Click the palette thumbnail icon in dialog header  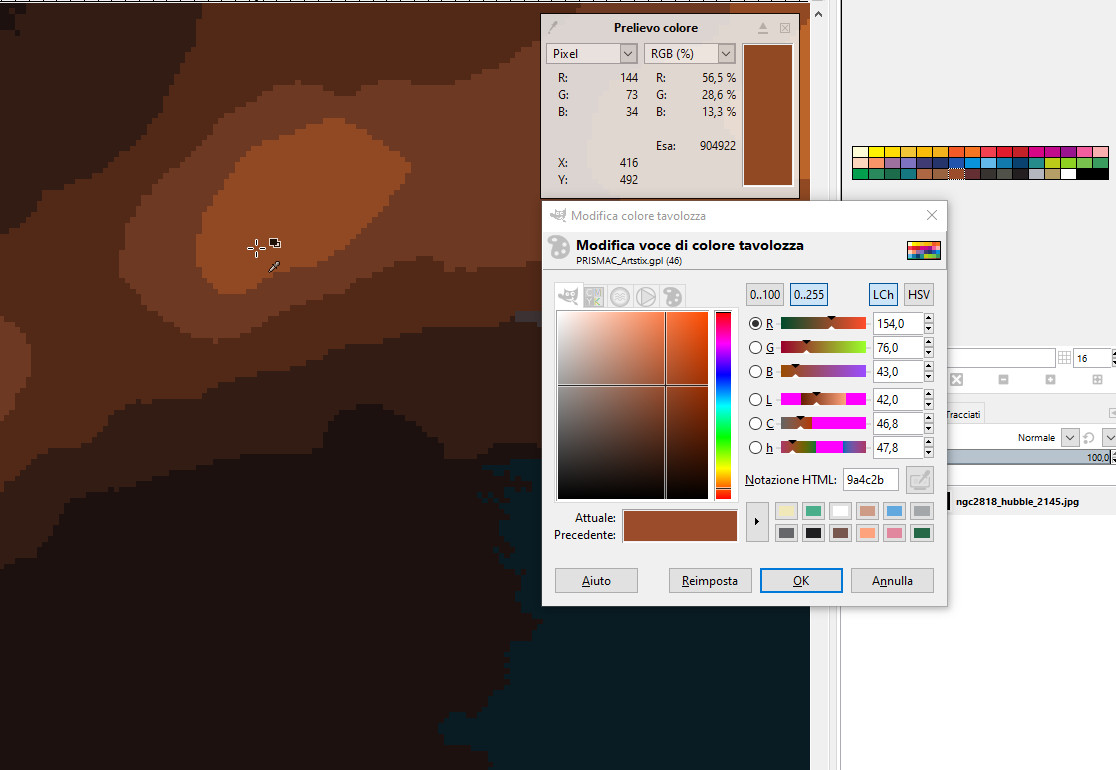[x=923, y=250]
